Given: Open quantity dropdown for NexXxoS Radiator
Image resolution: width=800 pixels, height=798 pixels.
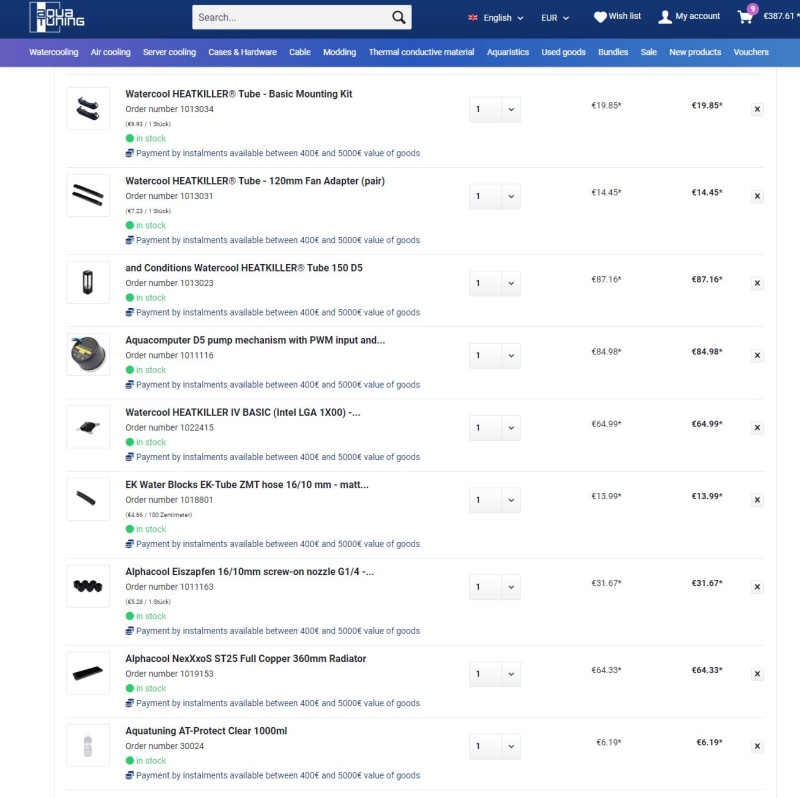Looking at the screenshot, I should coord(495,674).
